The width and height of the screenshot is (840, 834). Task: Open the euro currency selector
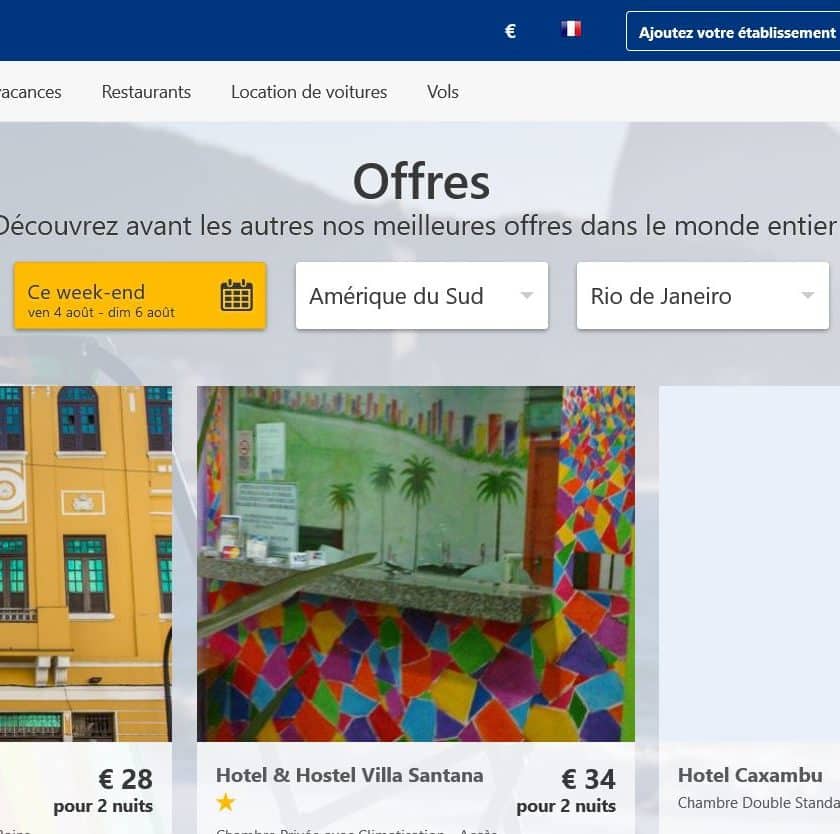[x=510, y=31]
